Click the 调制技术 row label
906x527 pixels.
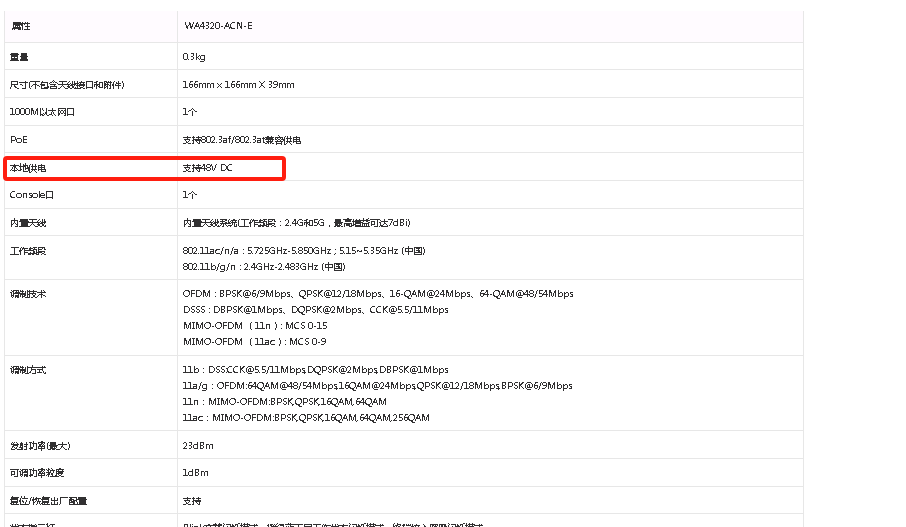[28, 294]
